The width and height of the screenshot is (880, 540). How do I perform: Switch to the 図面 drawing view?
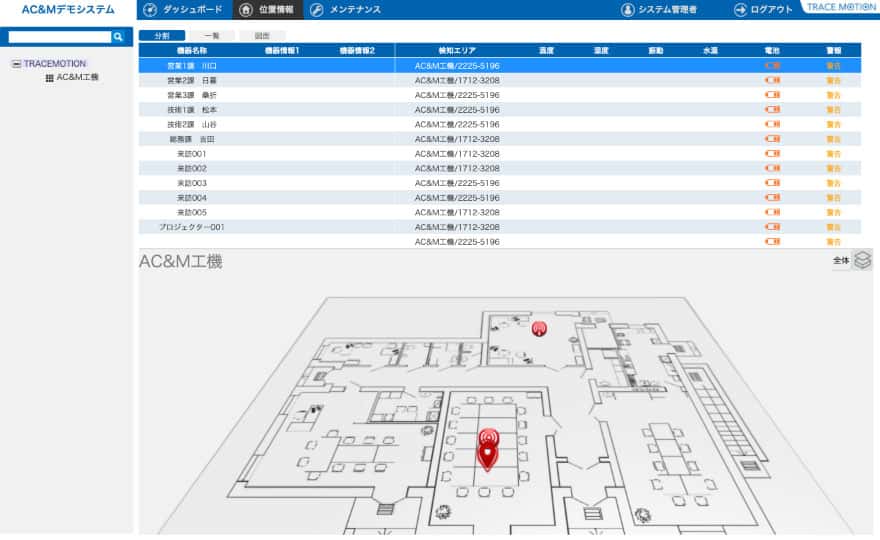[x=262, y=35]
